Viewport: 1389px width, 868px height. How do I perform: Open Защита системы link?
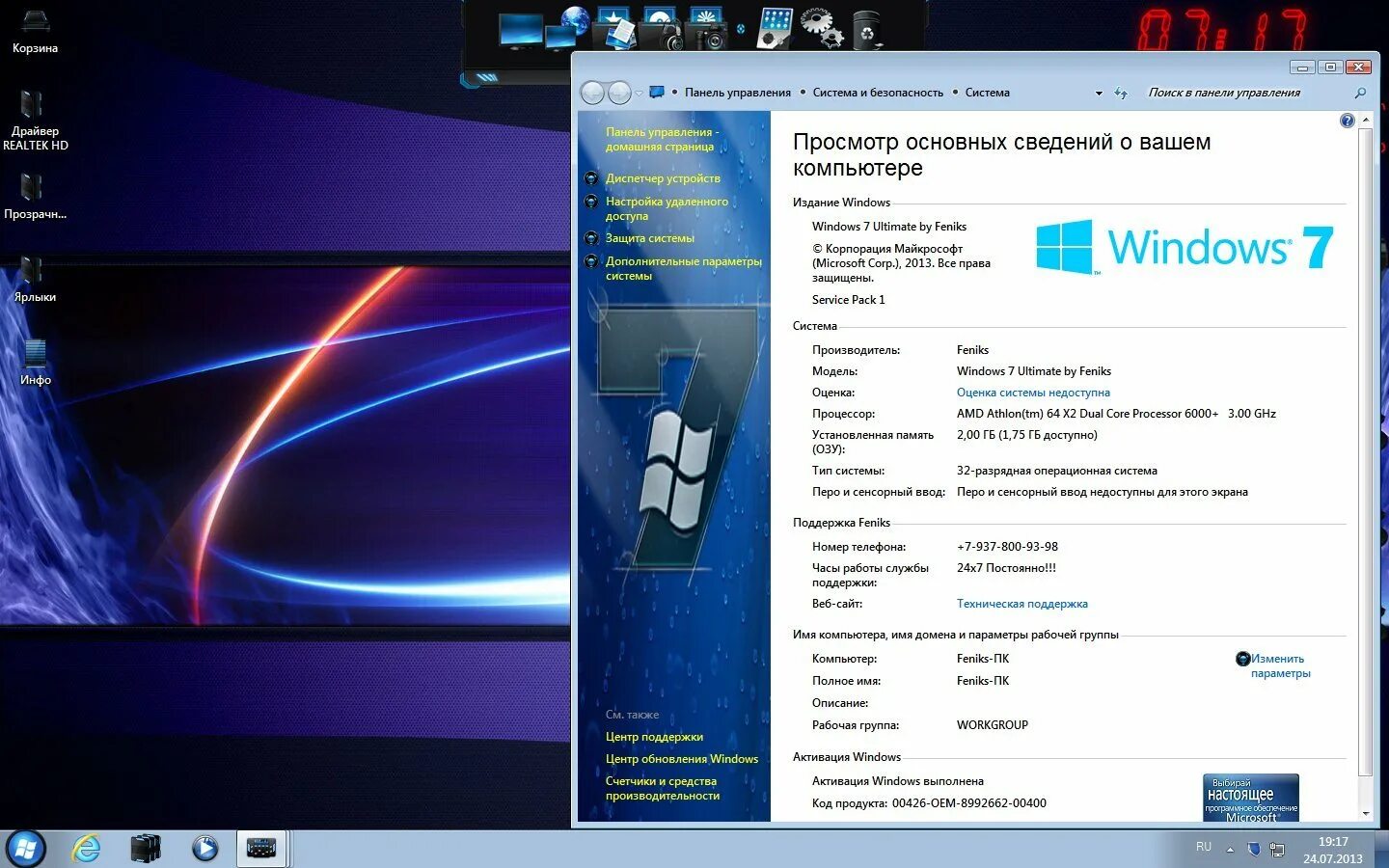tap(649, 238)
